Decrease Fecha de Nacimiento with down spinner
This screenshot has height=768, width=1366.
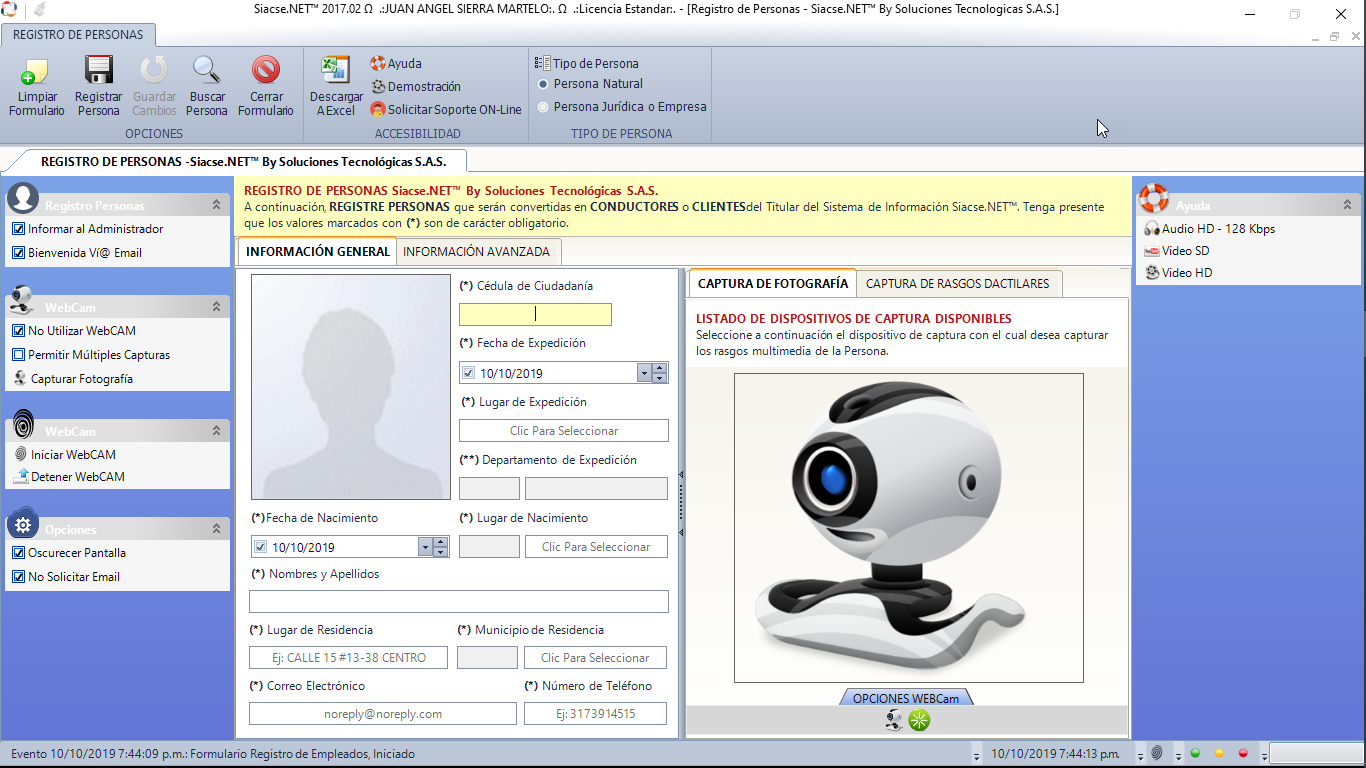pyautogui.click(x=440, y=552)
